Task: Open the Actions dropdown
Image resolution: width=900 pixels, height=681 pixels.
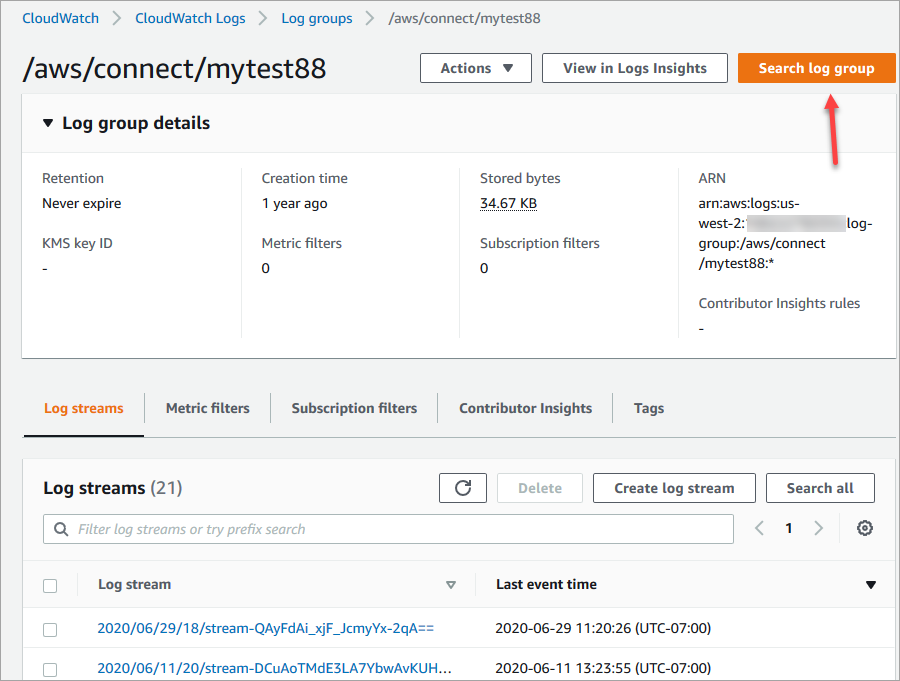Action: coord(475,68)
